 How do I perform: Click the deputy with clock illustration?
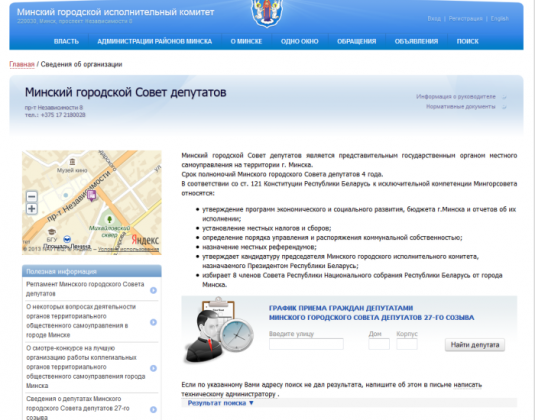click(x=219, y=330)
